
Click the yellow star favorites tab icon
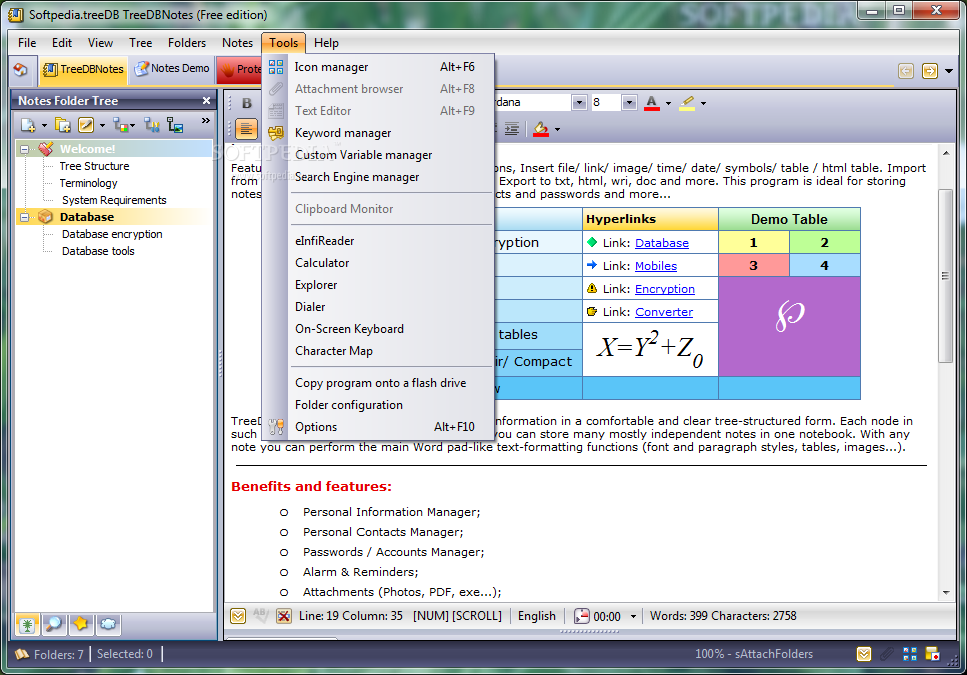tap(81, 624)
